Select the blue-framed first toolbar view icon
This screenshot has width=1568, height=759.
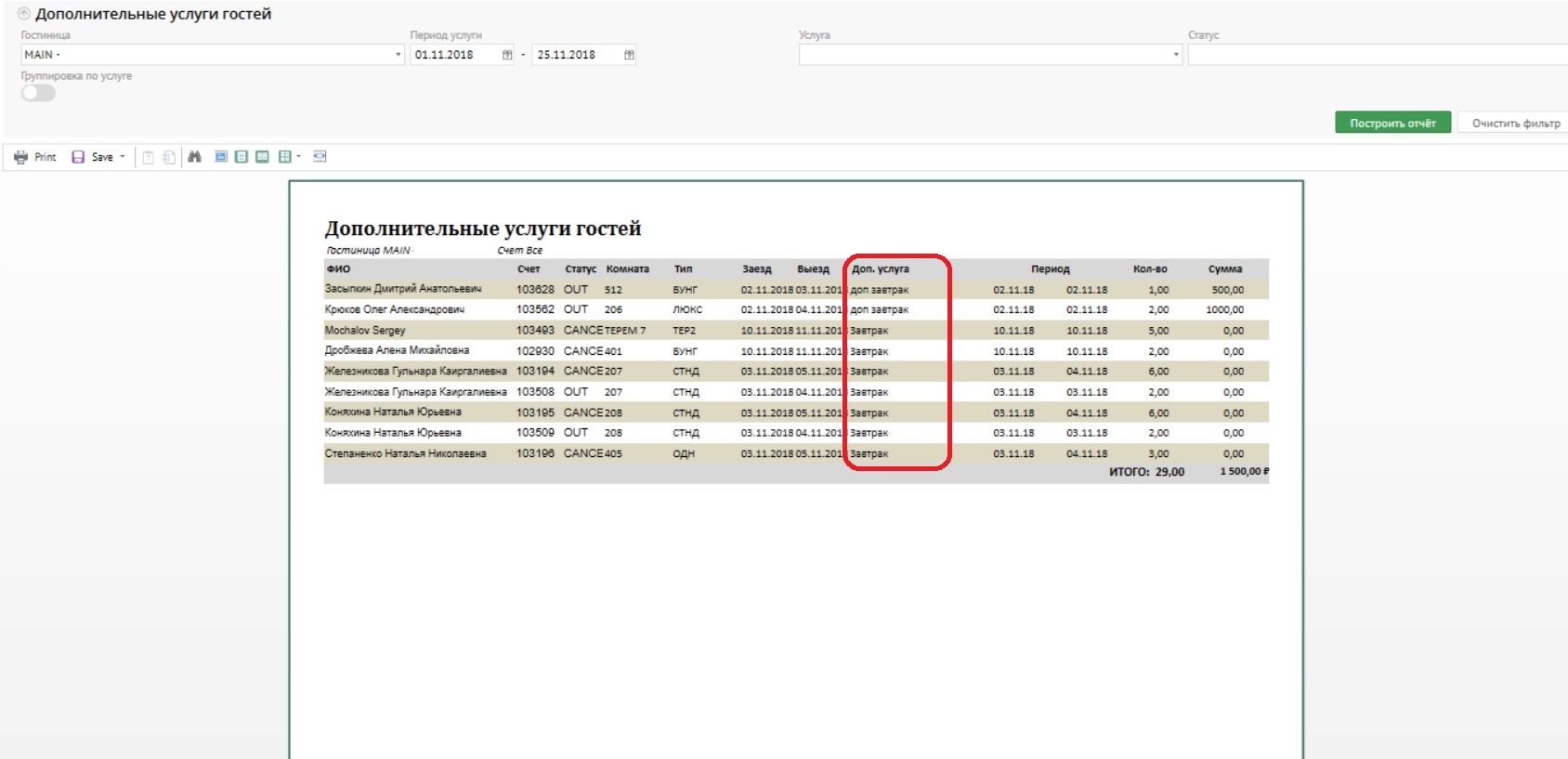coord(221,157)
